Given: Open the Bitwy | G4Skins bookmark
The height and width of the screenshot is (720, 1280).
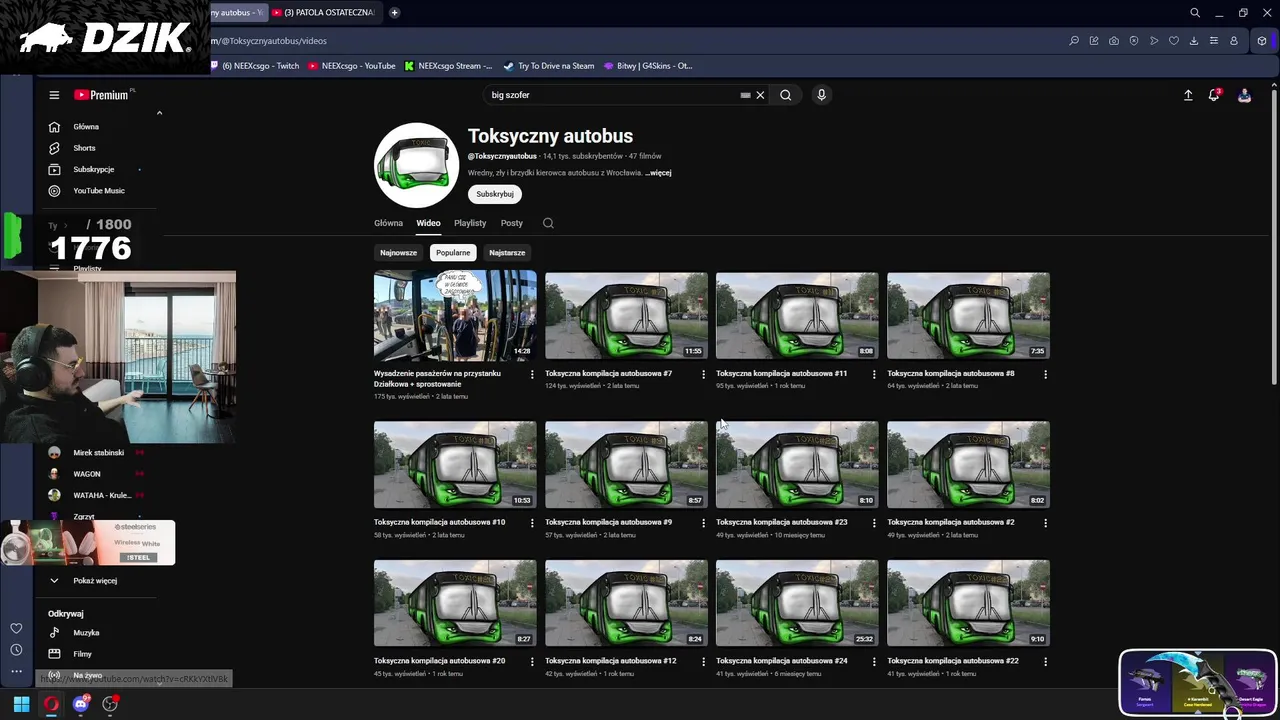Looking at the screenshot, I should (x=648, y=66).
